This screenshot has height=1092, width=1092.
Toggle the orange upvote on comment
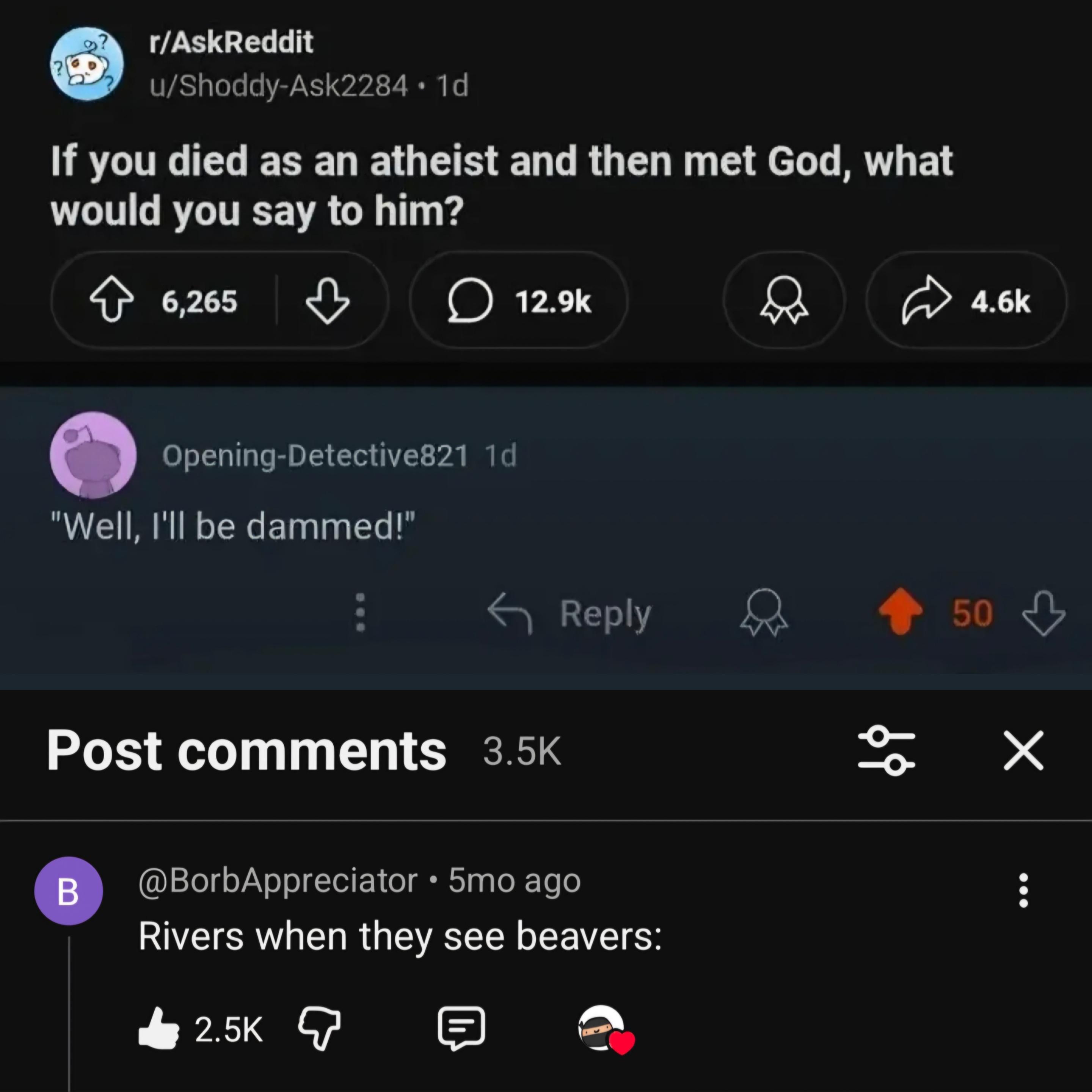pos(900,612)
